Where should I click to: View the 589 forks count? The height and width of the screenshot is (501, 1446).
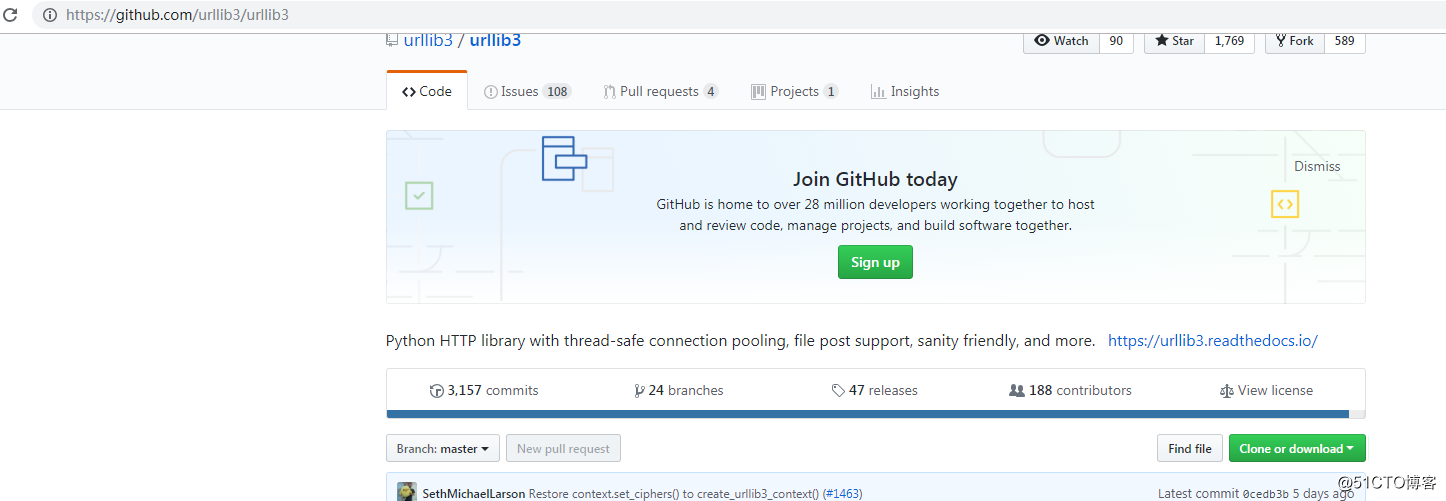[x=1344, y=41]
